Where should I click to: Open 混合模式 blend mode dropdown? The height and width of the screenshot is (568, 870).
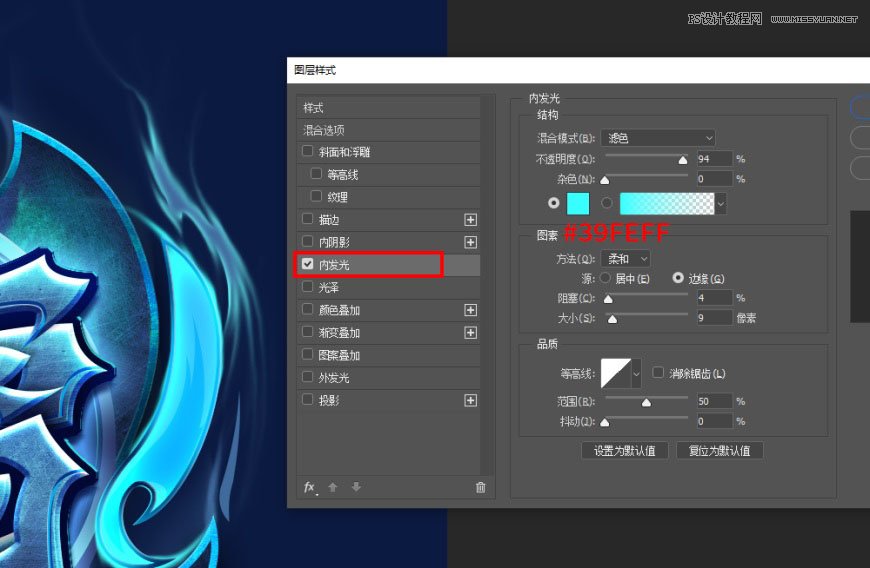coord(658,138)
